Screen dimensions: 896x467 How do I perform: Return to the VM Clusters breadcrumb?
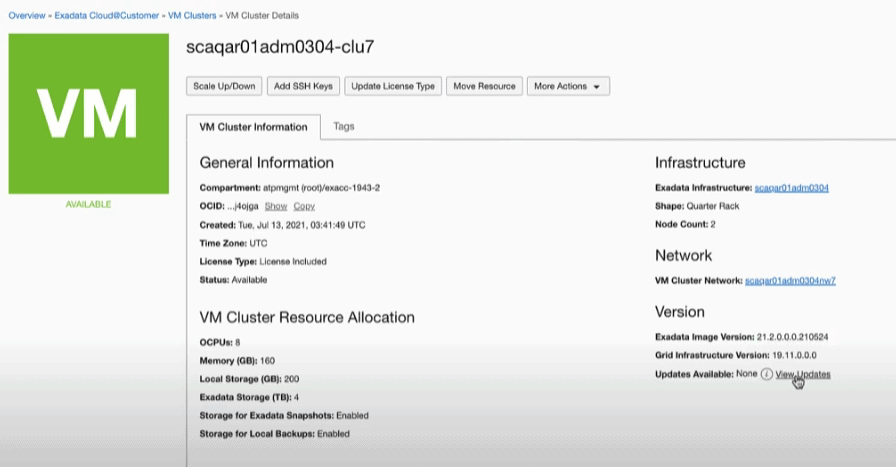pos(191,16)
